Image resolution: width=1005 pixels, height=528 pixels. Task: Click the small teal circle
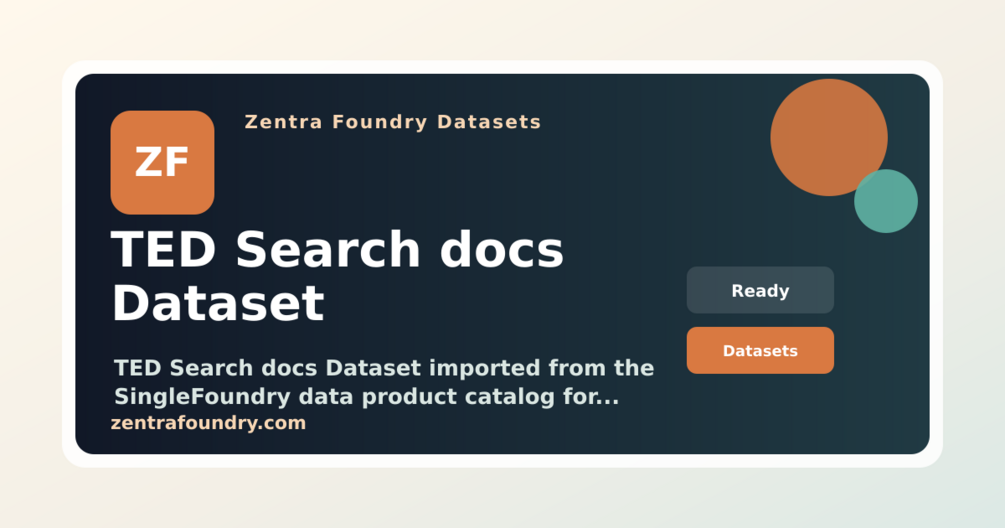(x=886, y=201)
